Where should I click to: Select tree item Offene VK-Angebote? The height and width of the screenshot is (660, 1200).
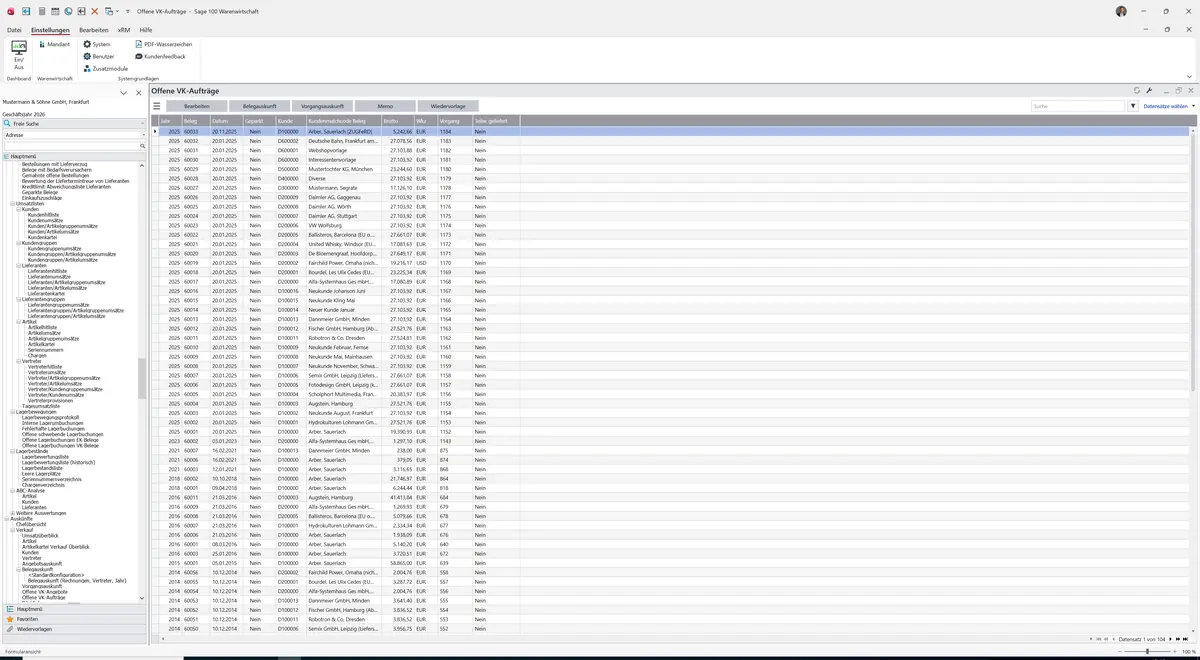(43, 592)
